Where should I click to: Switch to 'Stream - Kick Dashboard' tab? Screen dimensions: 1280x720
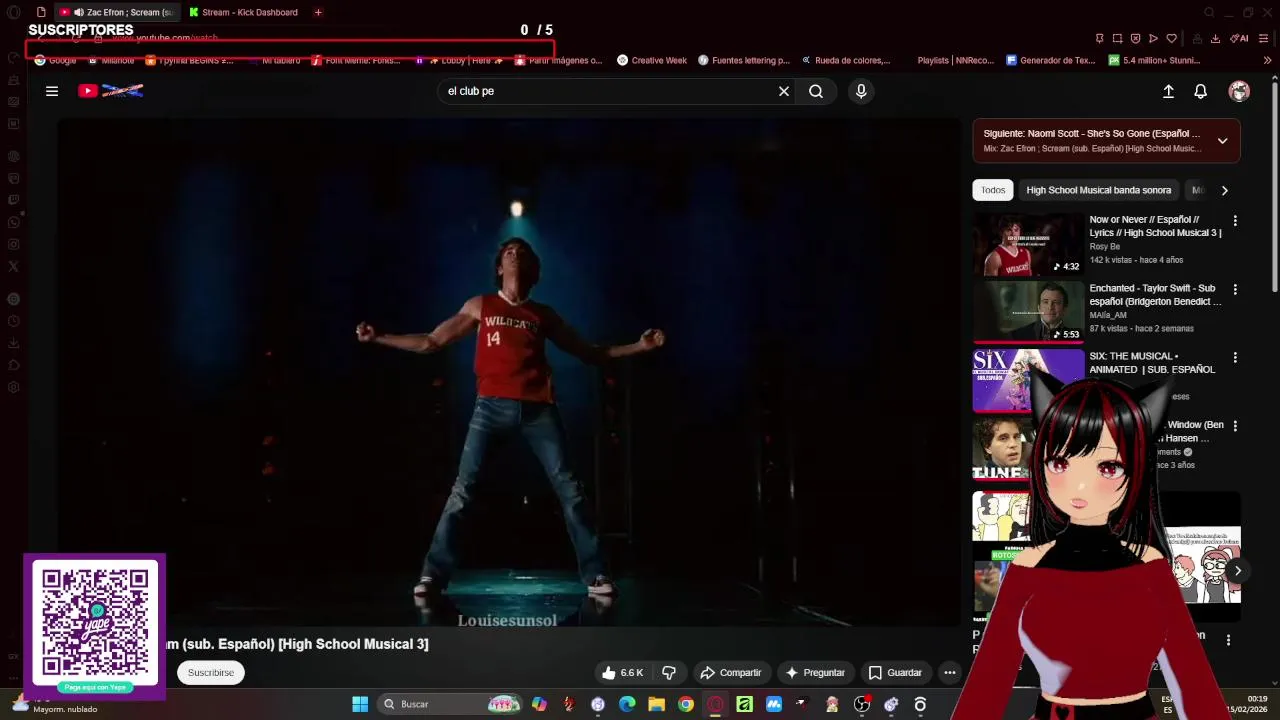(245, 12)
